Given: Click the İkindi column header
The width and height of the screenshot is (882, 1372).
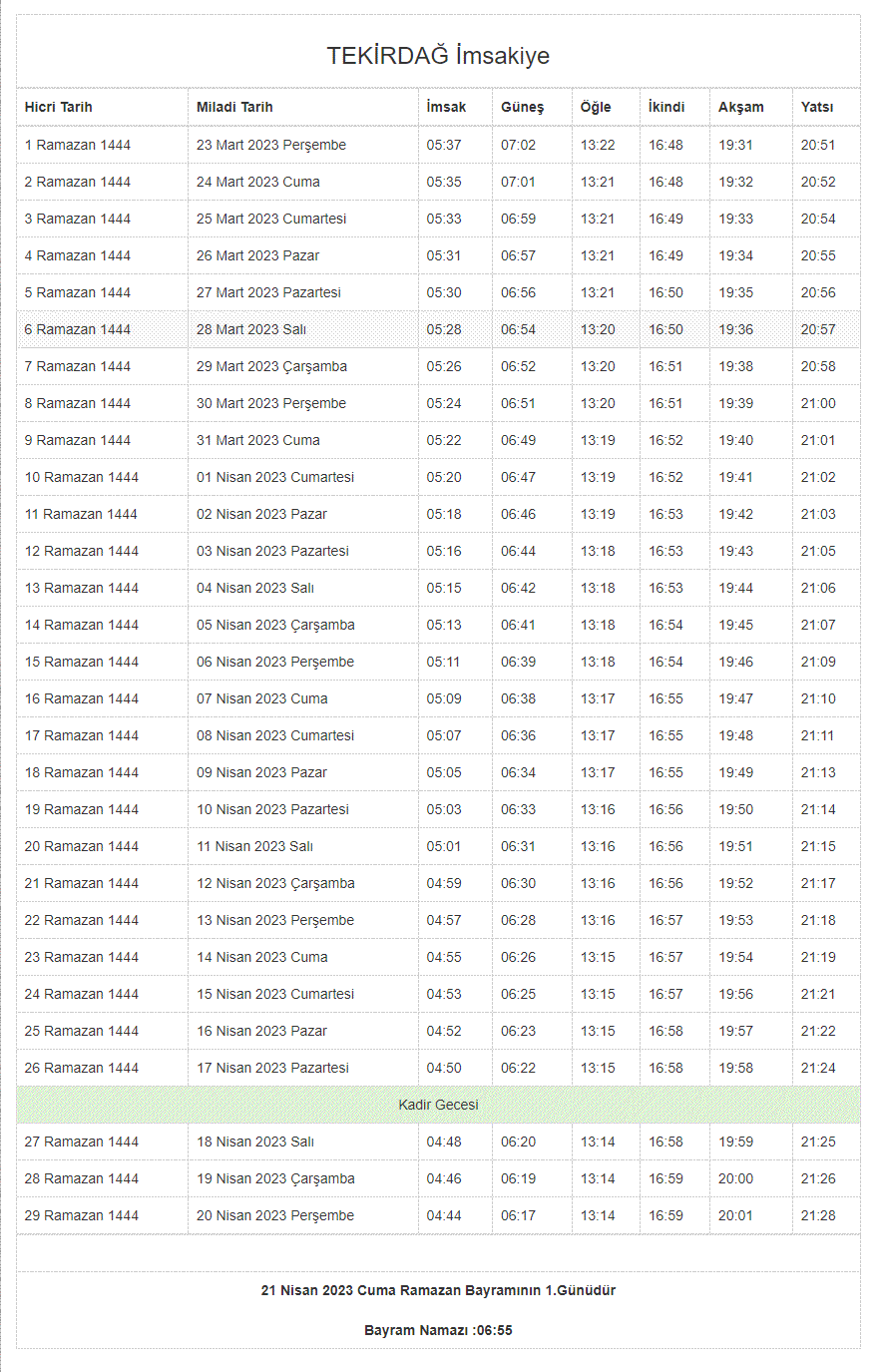Looking at the screenshot, I should click(x=666, y=107).
